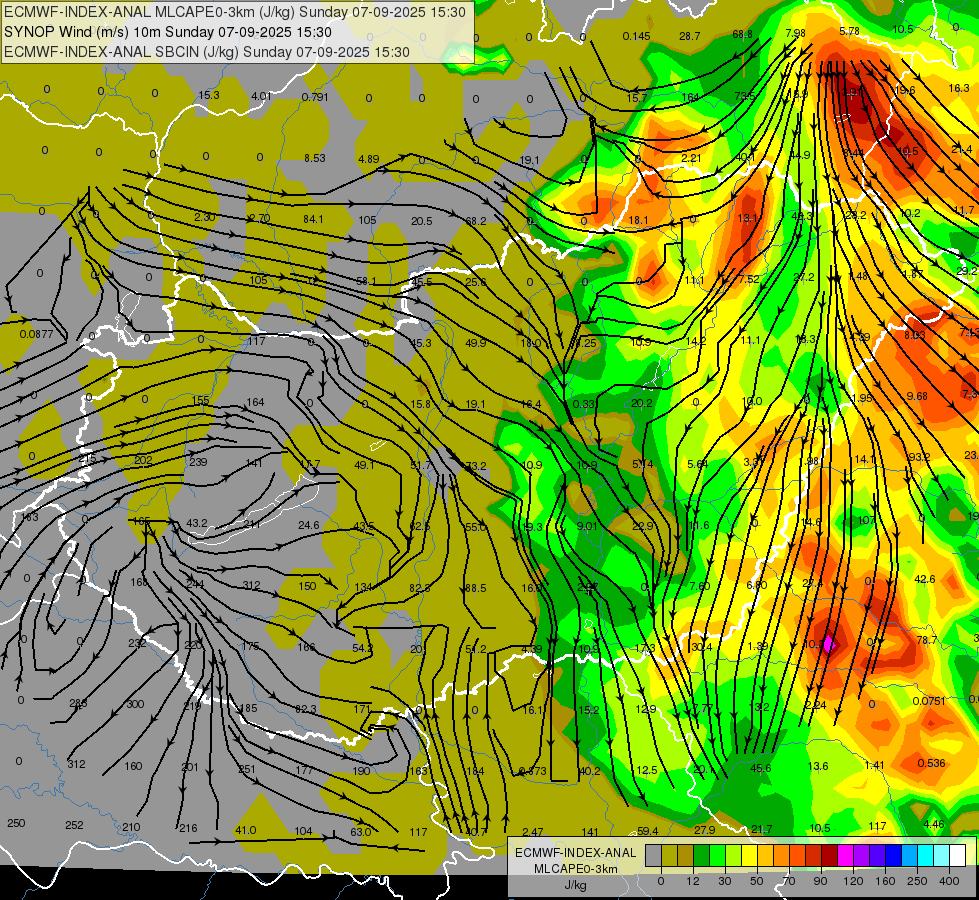Screen dimensions: 979x900
Task: Click the map value 0.145
Action: [x=636, y=36]
